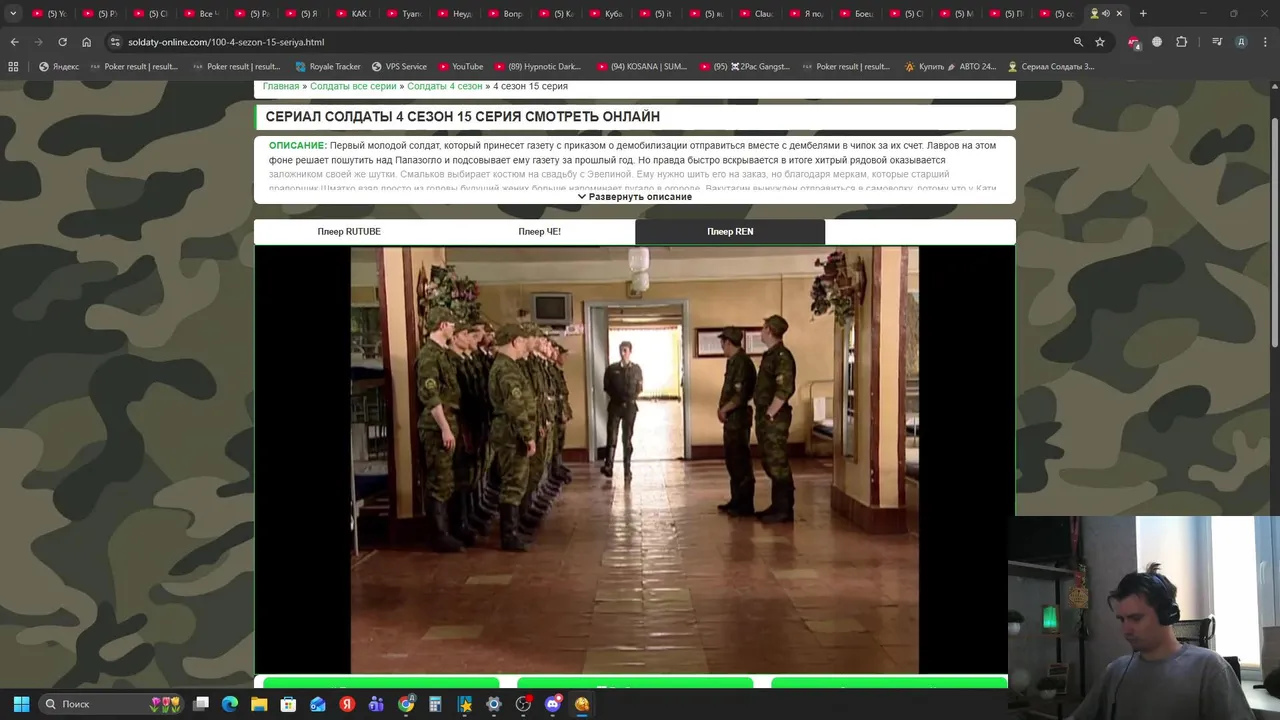Launch Microsoft Edge from the taskbar
The image size is (1280, 720).
point(230,704)
